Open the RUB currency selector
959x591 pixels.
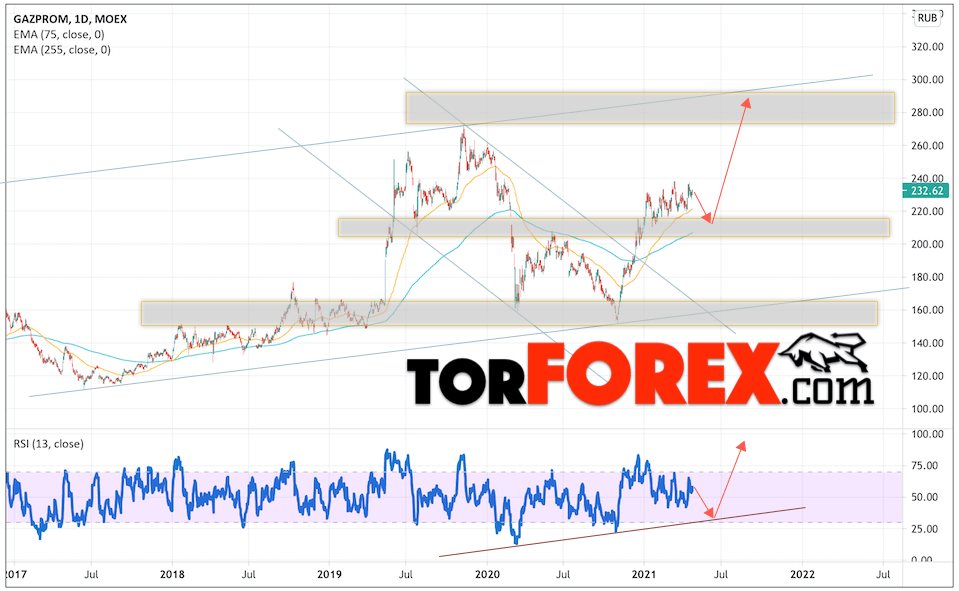click(x=927, y=18)
